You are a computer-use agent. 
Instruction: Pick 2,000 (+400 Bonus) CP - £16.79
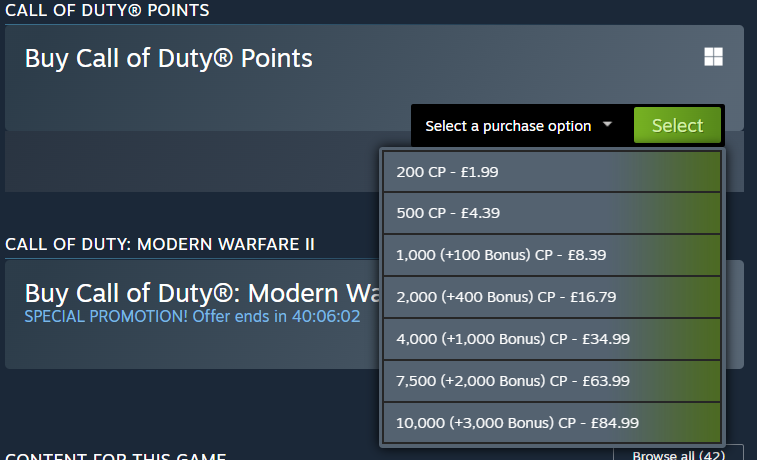(x=552, y=297)
